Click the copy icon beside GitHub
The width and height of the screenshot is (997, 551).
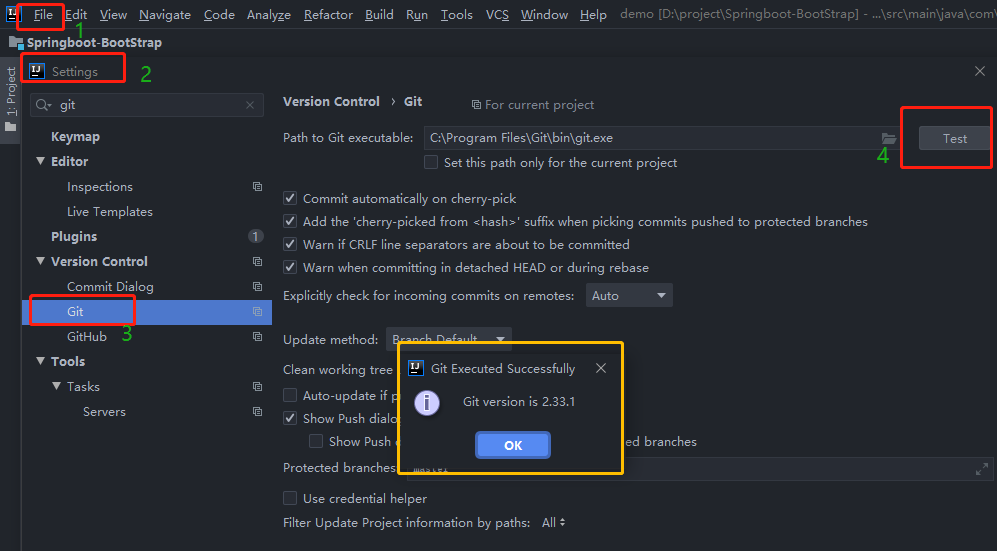(x=257, y=337)
